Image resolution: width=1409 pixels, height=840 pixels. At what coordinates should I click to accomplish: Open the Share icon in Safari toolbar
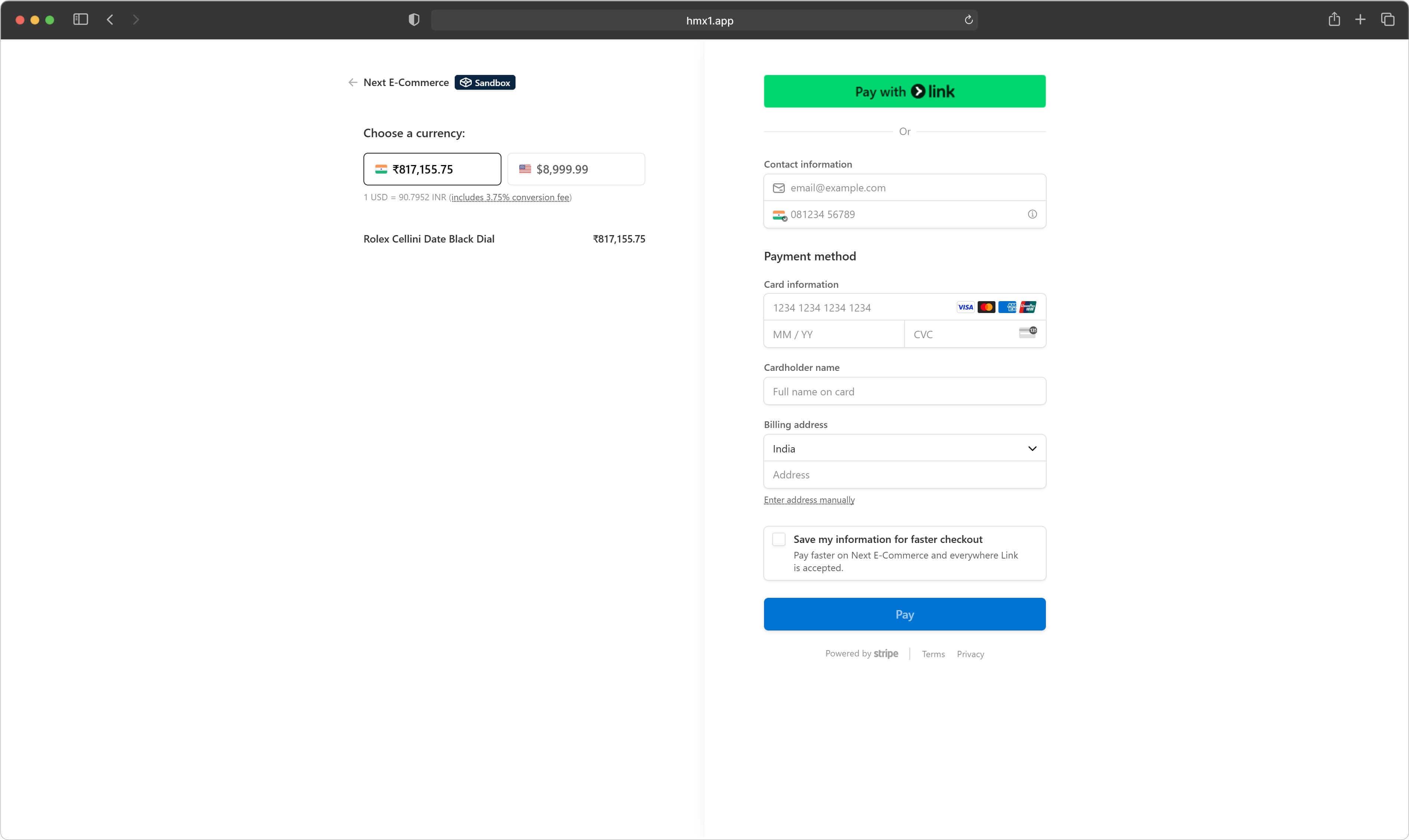tap(1334, 20)
